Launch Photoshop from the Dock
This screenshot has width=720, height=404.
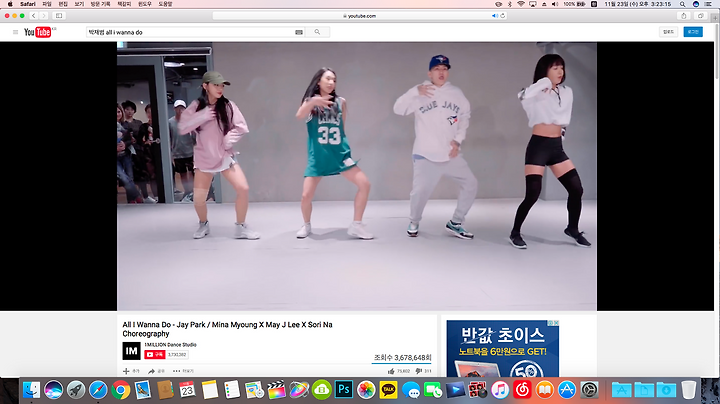coord(343,390)
